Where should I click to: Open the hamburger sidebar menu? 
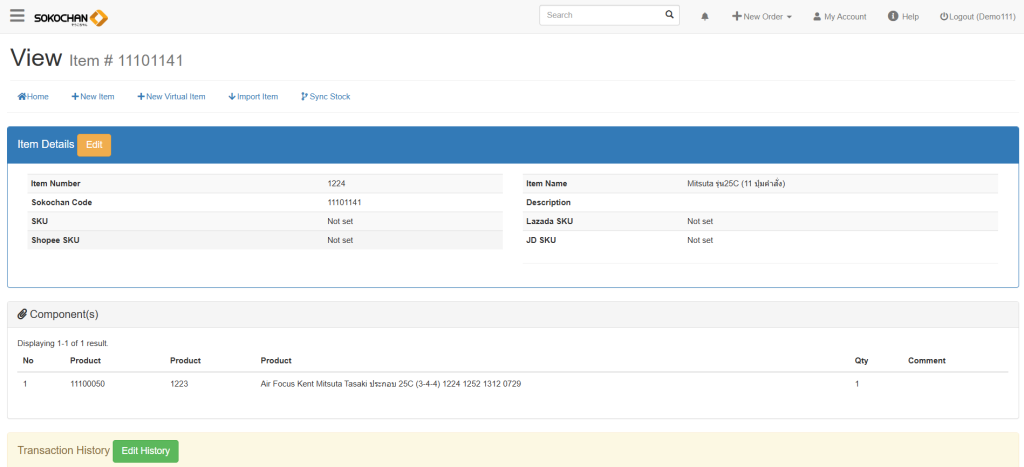(x=17, y=16)
